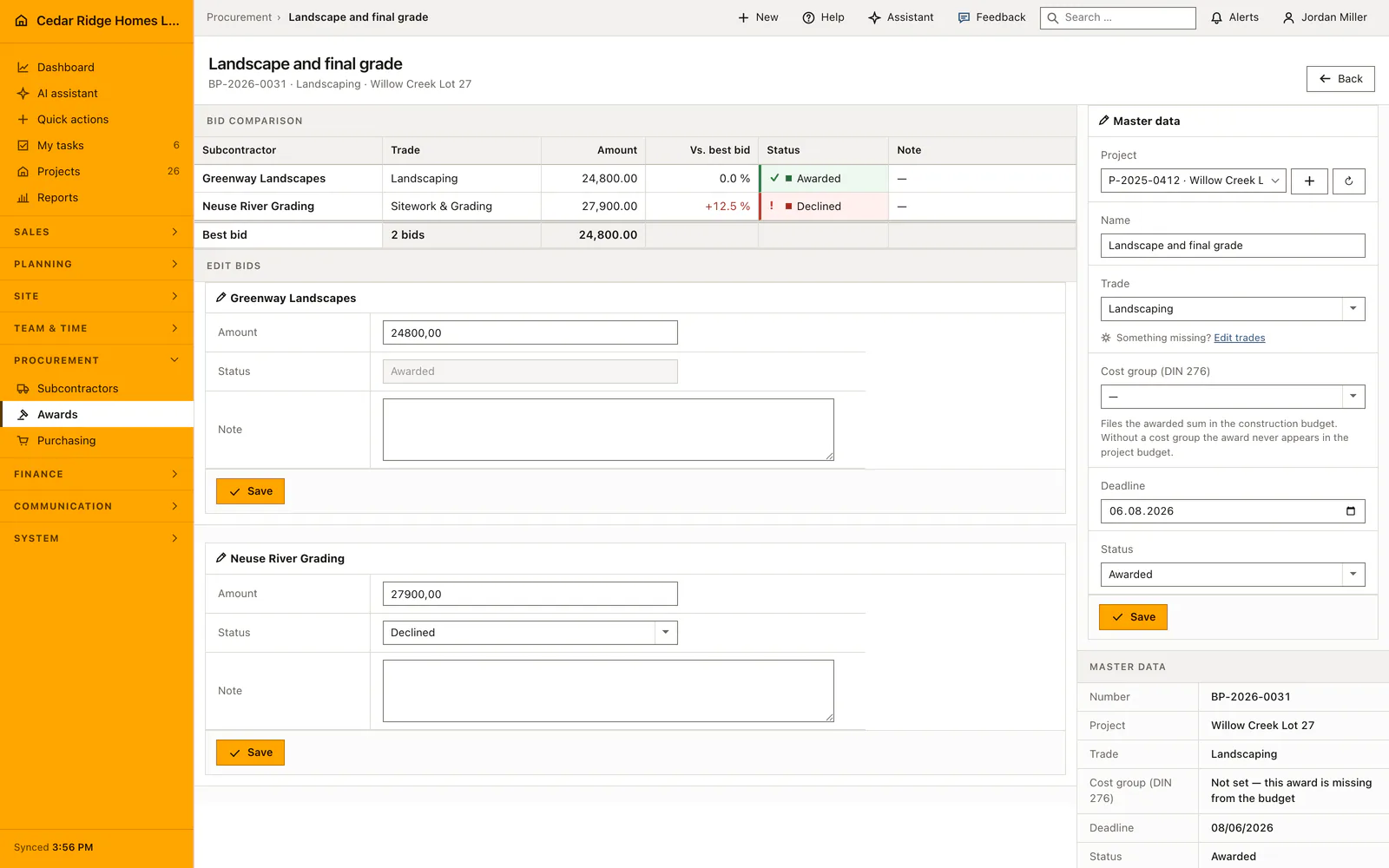Viewport: 1389px width, 868px height.
Task: Click the home icon beside Cedar Ridge Homes
Action: coord(22,21)
